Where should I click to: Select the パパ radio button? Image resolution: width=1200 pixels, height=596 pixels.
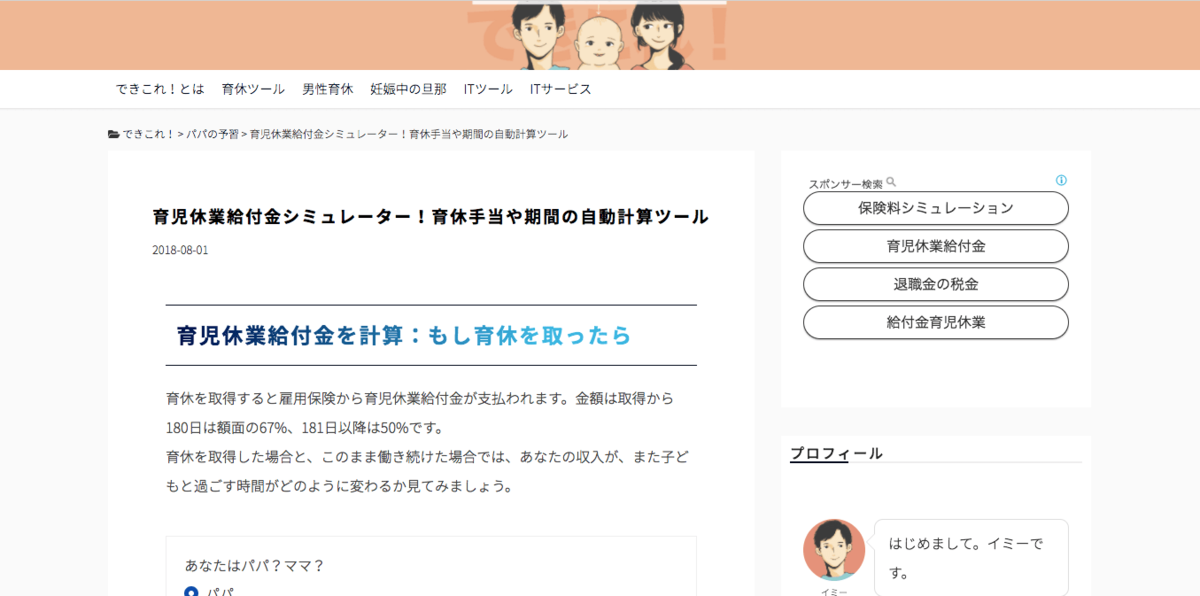[192, 591]
